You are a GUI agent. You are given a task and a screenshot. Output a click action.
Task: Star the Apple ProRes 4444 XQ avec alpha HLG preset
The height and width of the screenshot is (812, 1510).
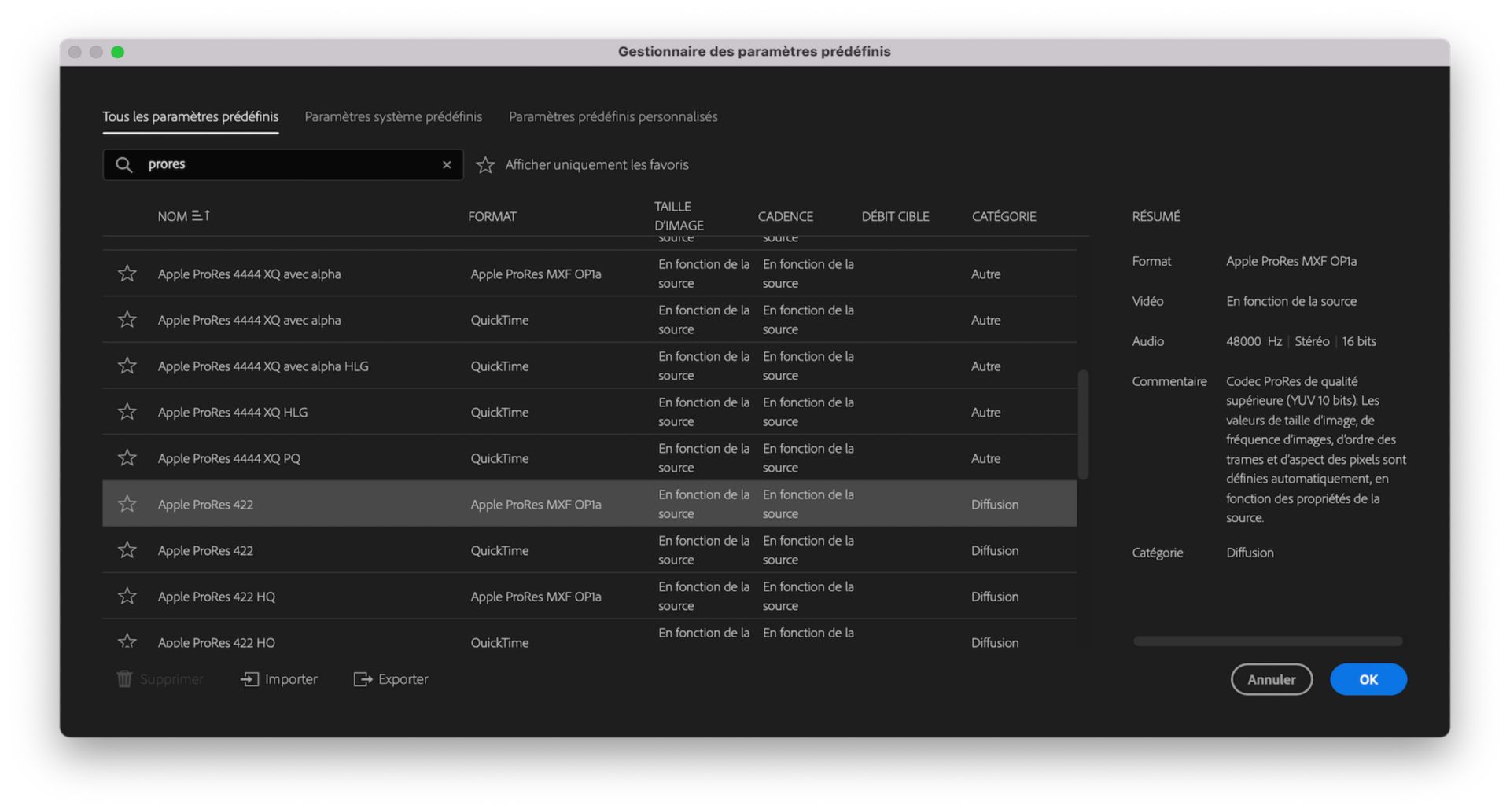pyautogui.click(x=127, y=366)
